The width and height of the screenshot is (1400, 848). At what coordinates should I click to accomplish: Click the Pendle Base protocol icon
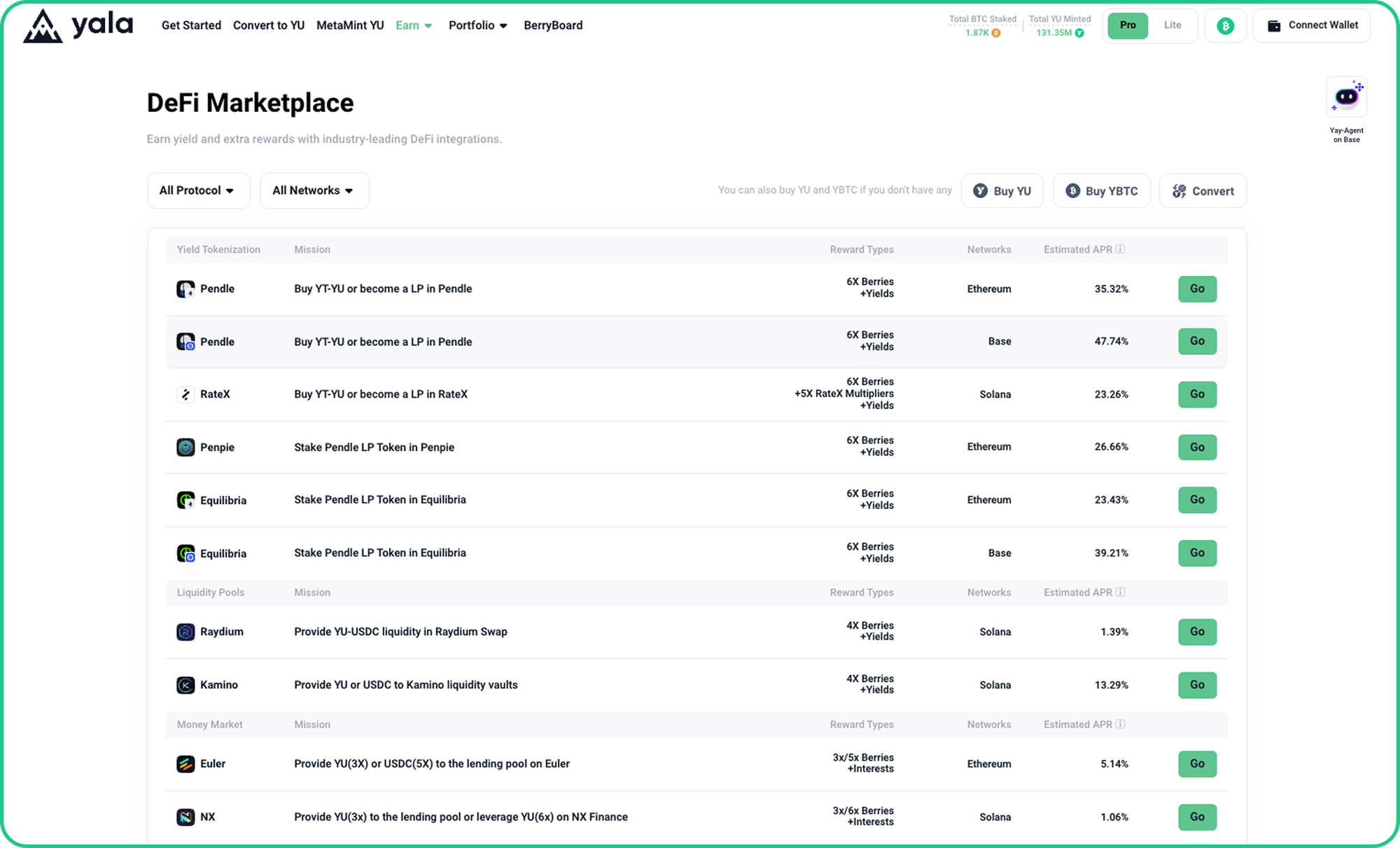tap(185, 342)
